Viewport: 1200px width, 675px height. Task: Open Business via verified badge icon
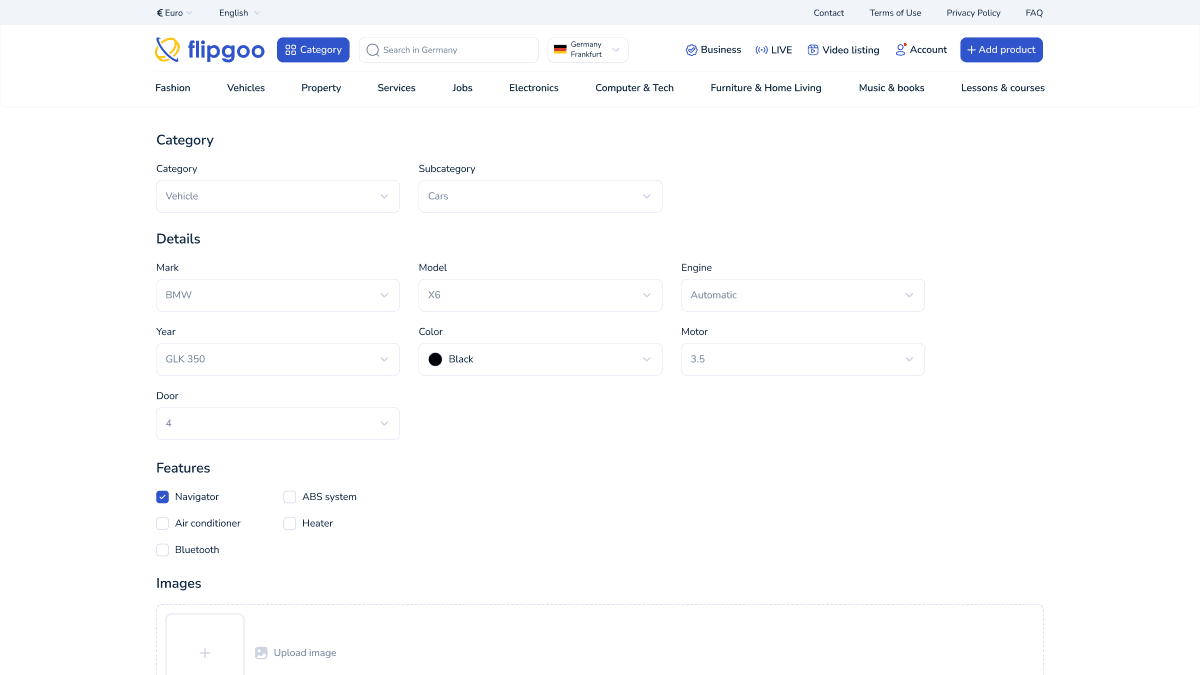click(x=691, y=50)
